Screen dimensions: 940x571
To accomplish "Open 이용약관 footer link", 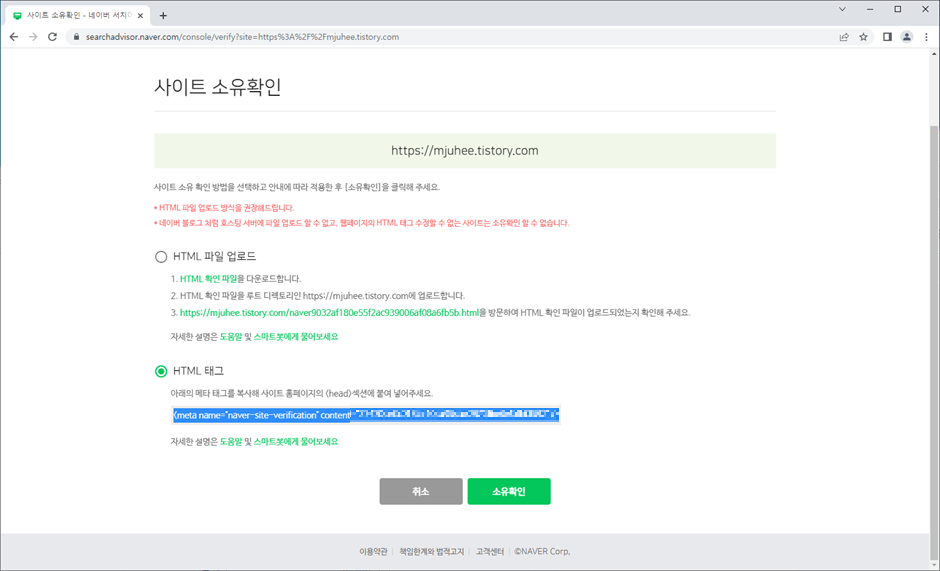I will coord(373,551).
